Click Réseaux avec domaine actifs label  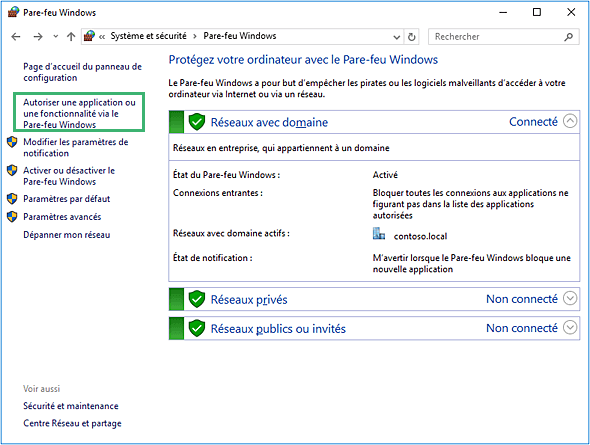(231, 234)
